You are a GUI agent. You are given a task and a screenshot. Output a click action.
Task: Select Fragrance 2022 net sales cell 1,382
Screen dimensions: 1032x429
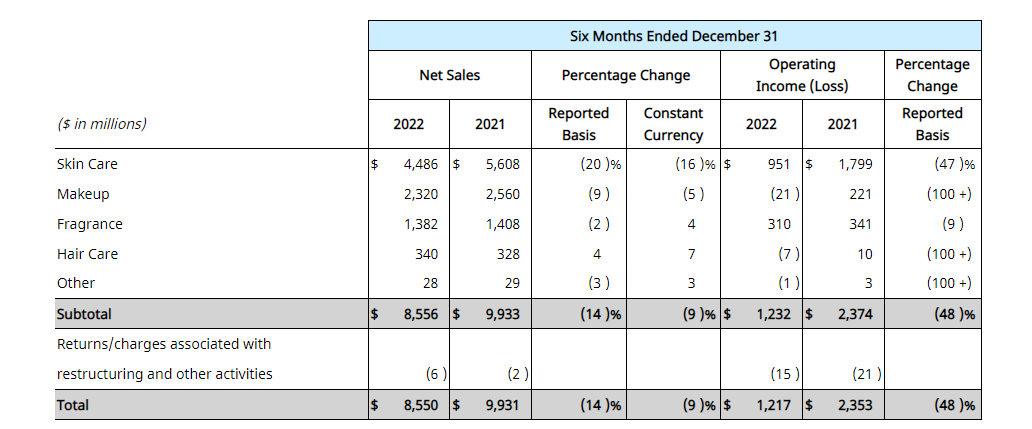click(x=419, y=224)
